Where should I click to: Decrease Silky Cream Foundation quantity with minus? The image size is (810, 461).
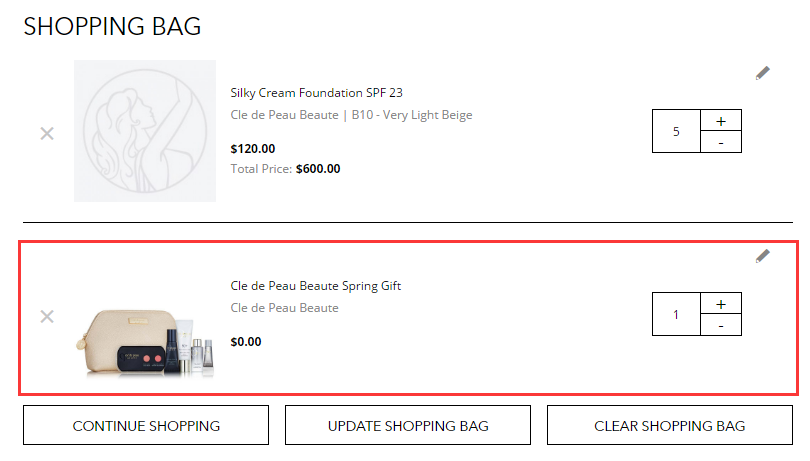[721, 142]
